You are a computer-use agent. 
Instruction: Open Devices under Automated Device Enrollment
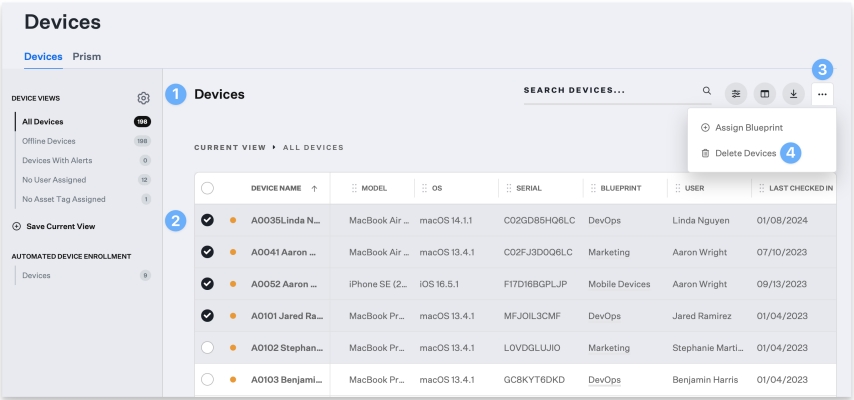pos(36,275)
